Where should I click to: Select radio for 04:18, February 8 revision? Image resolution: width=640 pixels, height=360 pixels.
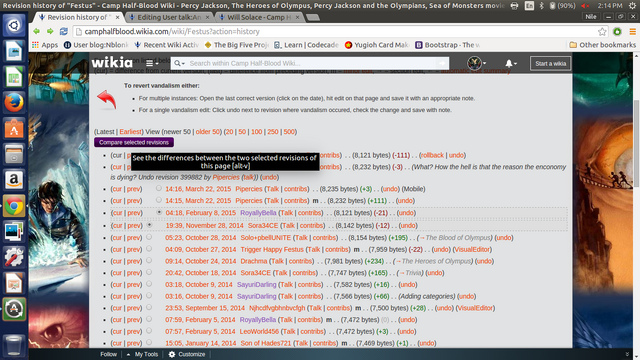tap(159, 212)
